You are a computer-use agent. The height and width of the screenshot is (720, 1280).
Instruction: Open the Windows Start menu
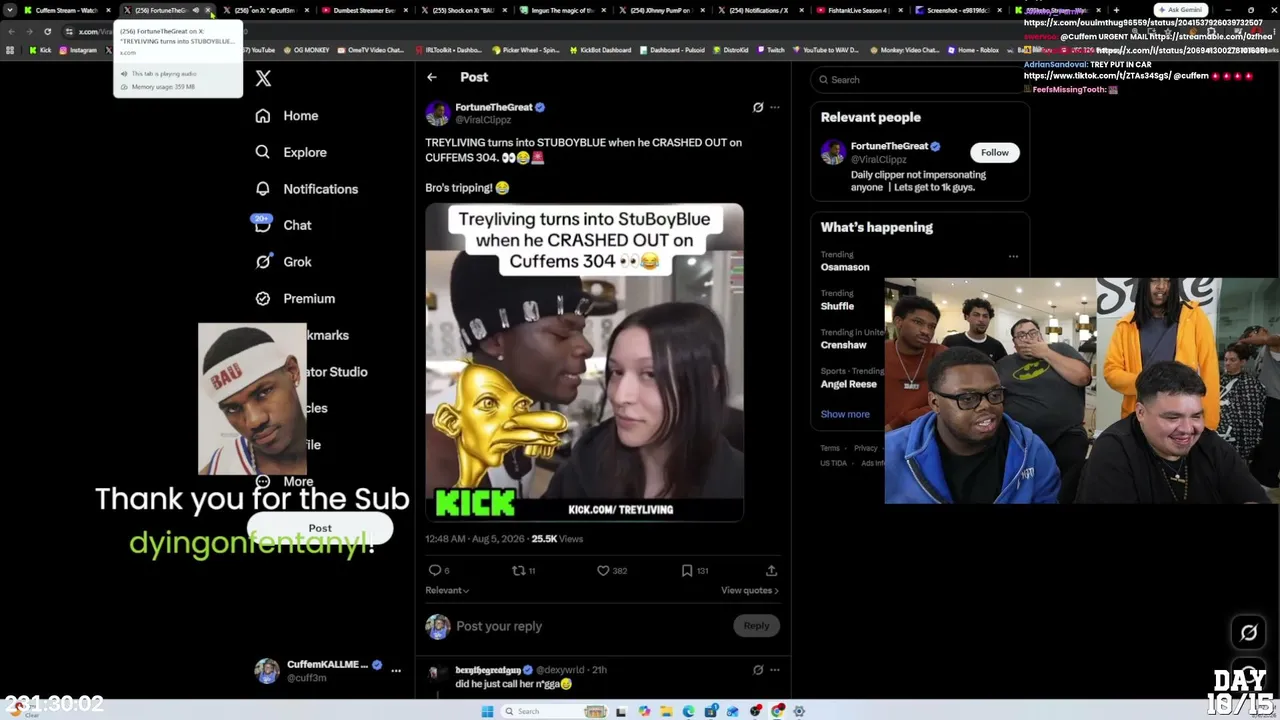point(487,711)
